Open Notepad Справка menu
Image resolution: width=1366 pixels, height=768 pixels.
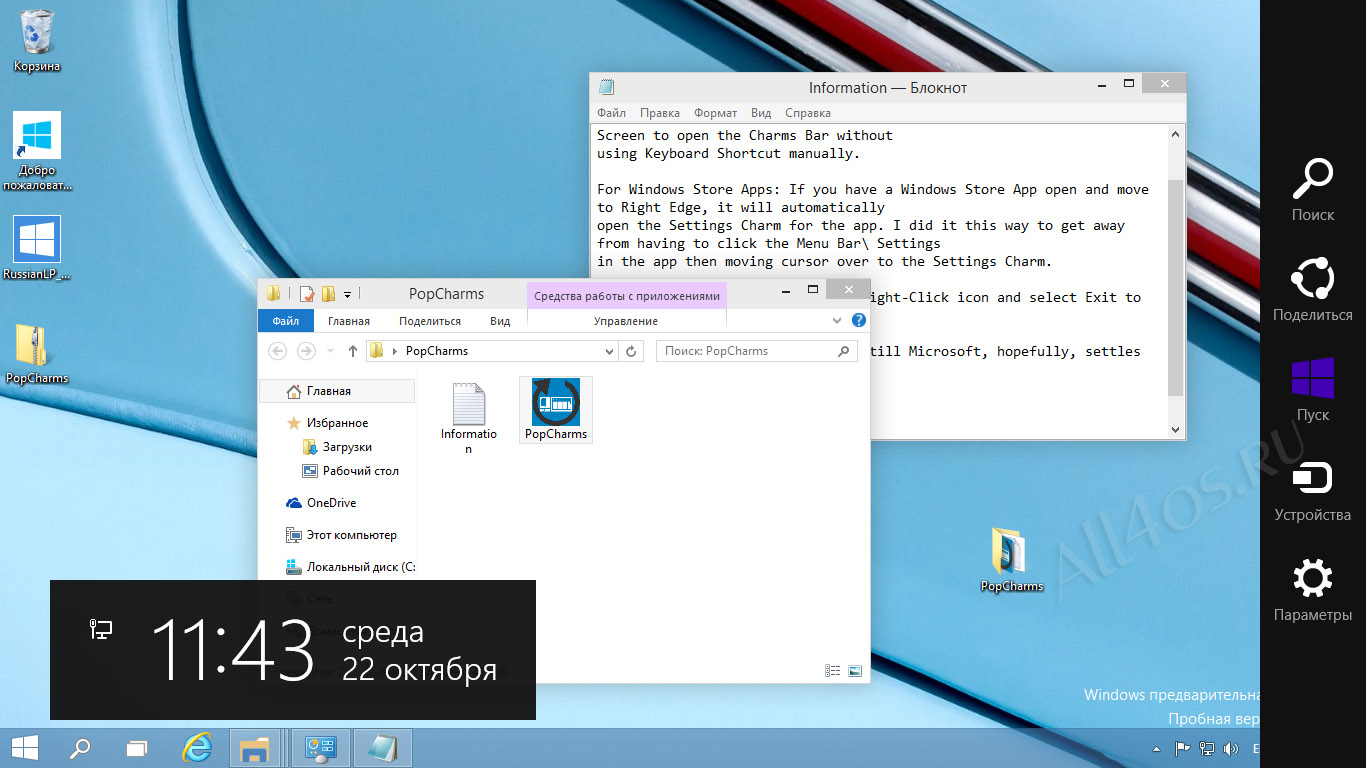coord(808,113)
